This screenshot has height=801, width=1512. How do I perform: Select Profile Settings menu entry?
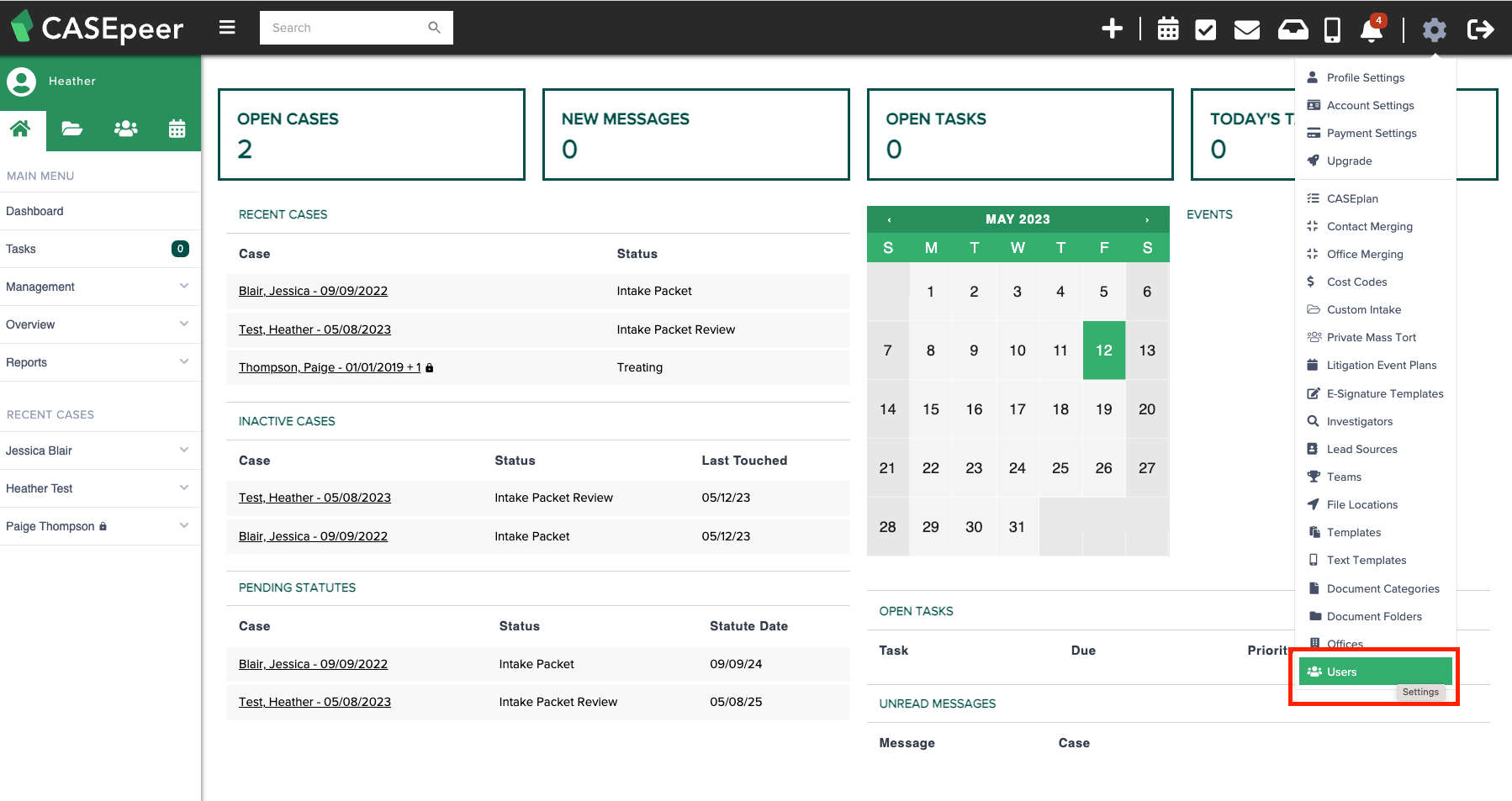click(1376, 77)
